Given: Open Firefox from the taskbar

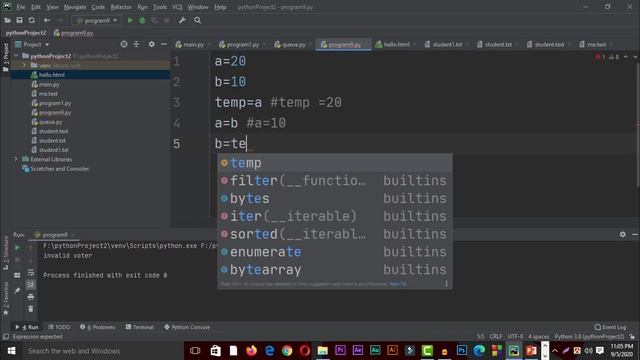Looking at the screenshot, I should (x=251, y=351).
